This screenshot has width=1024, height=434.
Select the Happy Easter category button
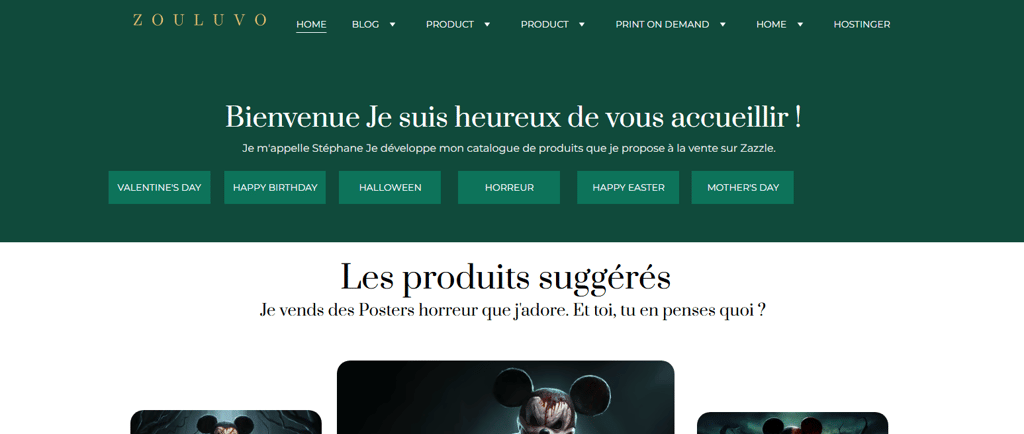628,187
